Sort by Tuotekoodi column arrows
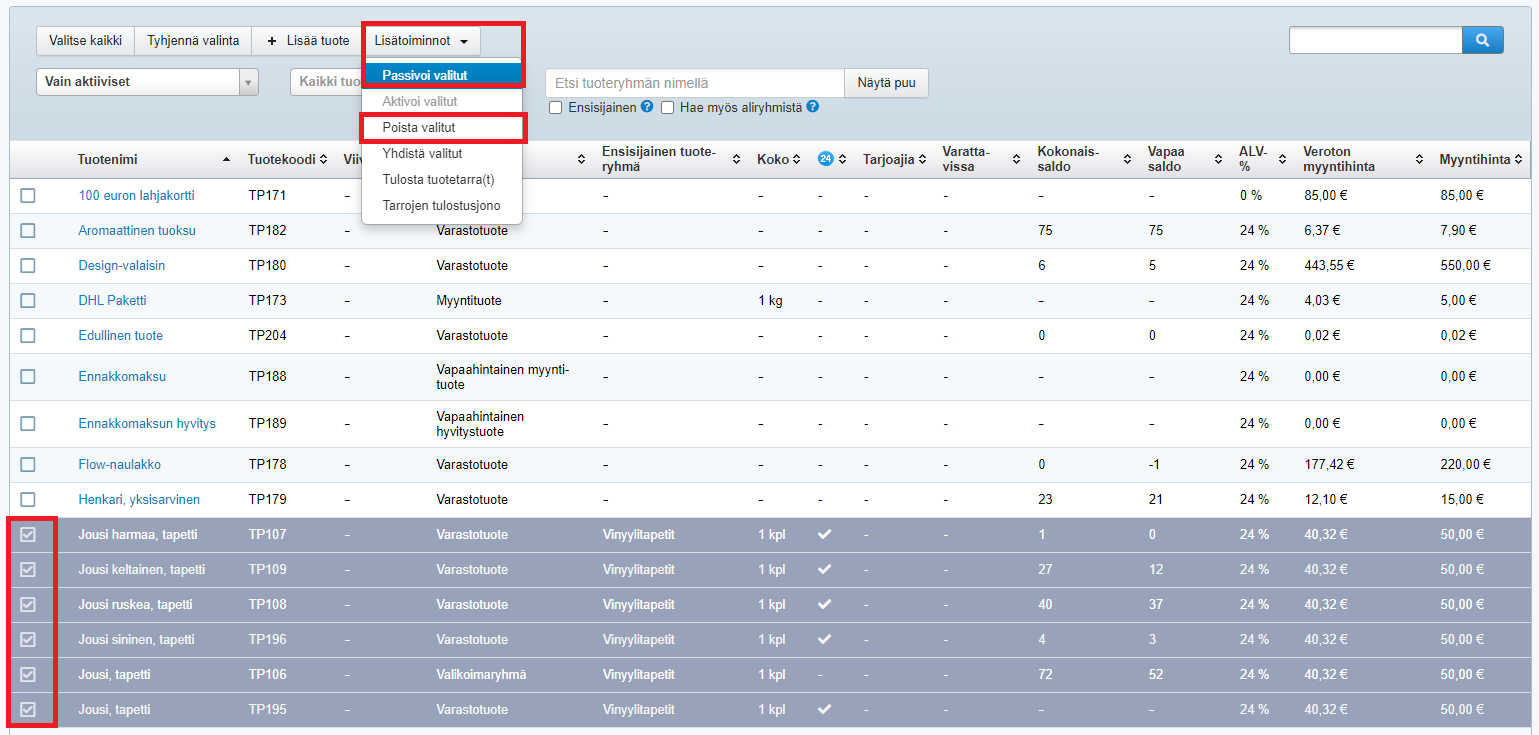Screen dimensions: 1539x735 (x=323, y=159)
